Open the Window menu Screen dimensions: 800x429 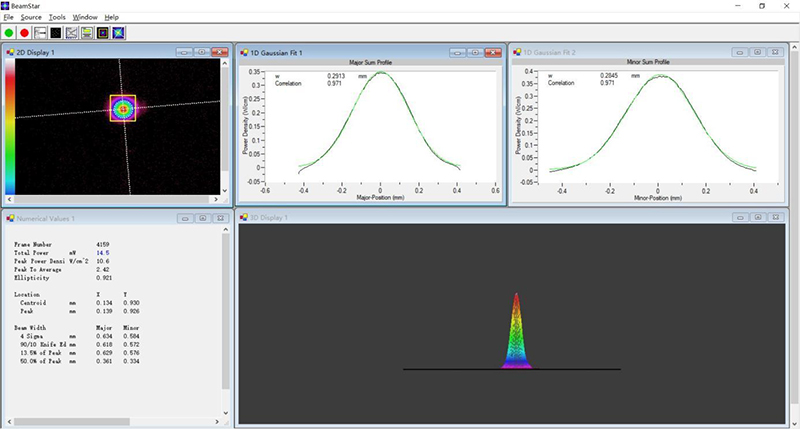click(x=85, y=18)
